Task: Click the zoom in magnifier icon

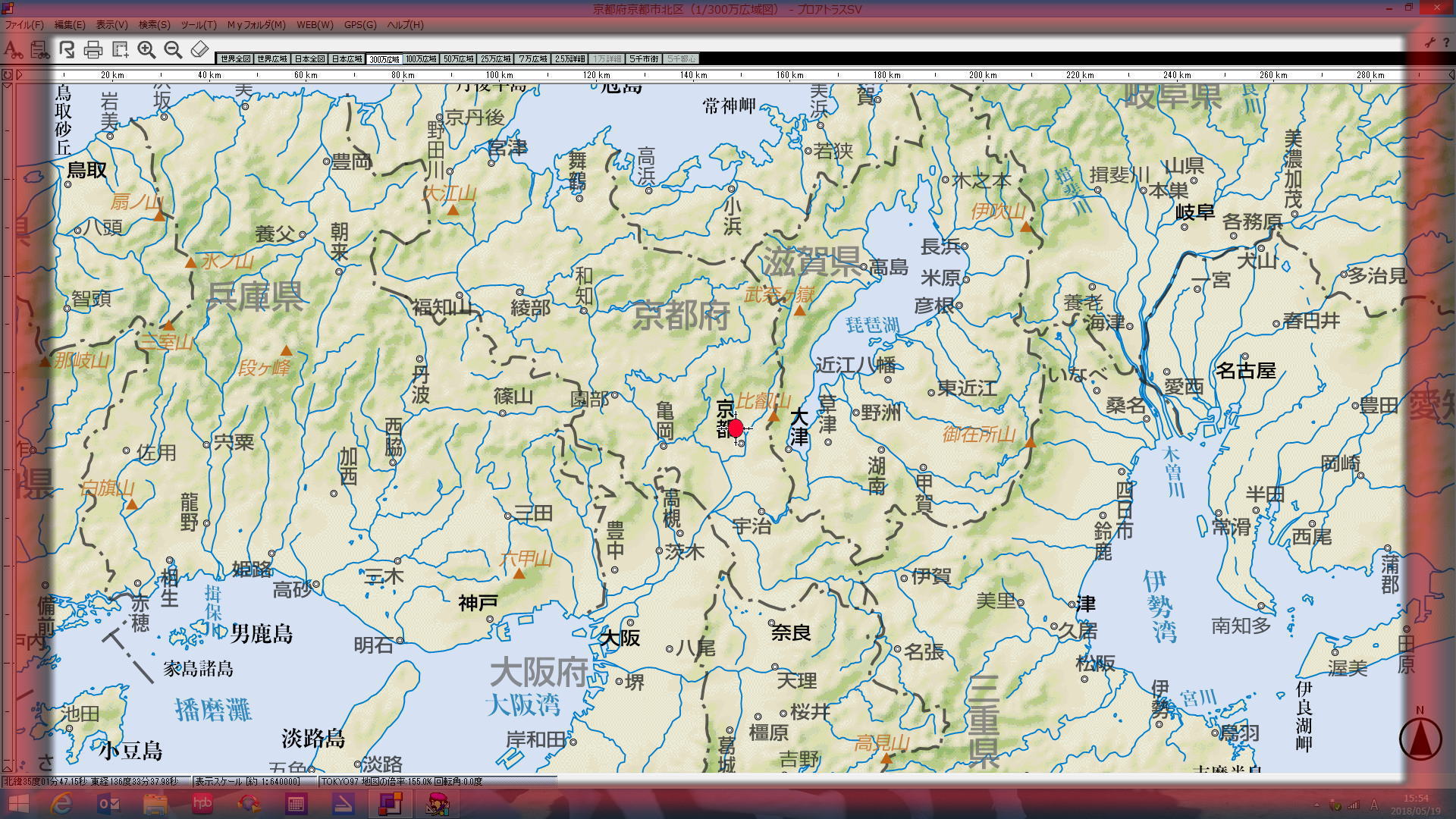Action: tap(146, 50)
